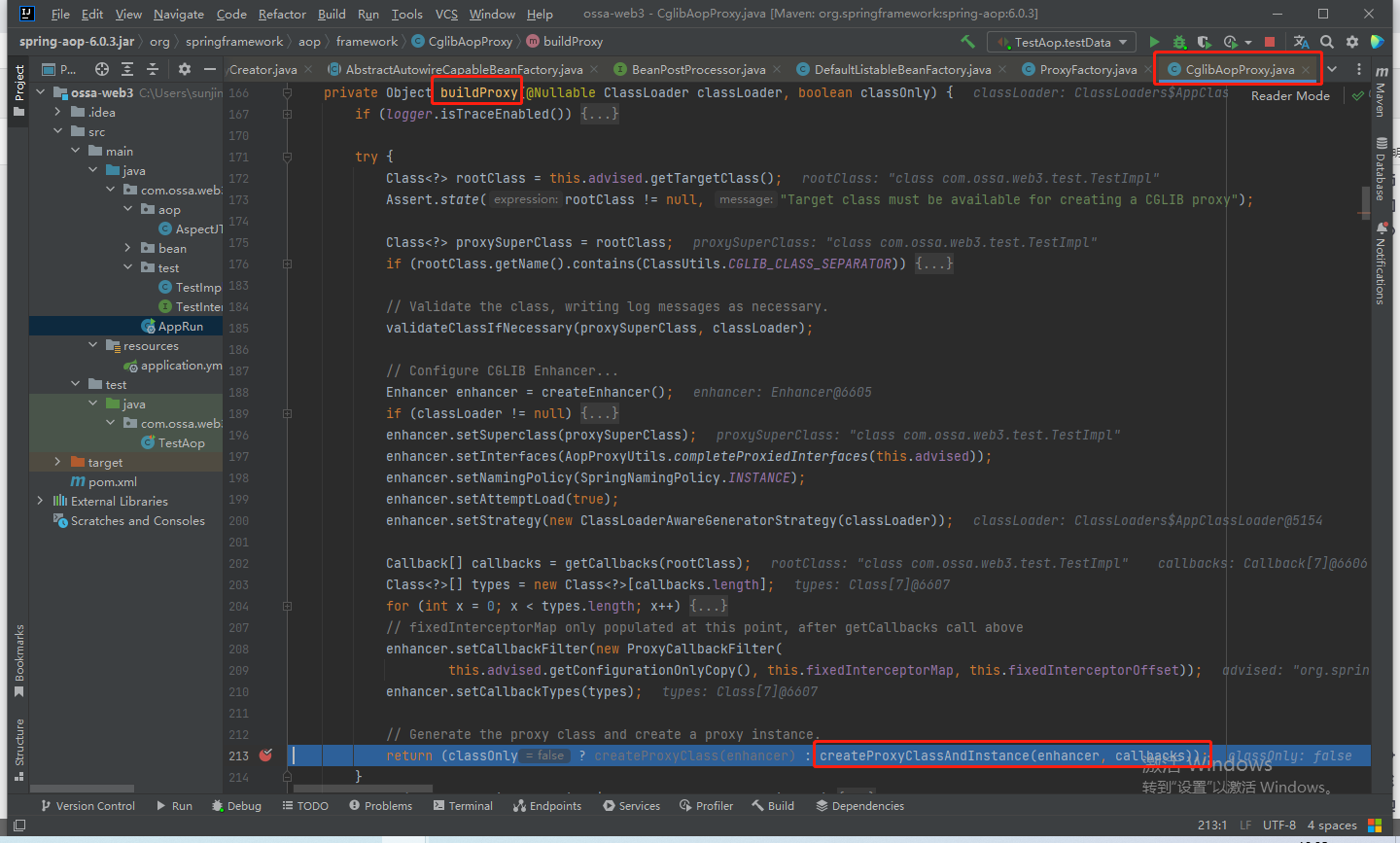
Task: Click the 4 spaces indent widget
Action: point(1332,825)
